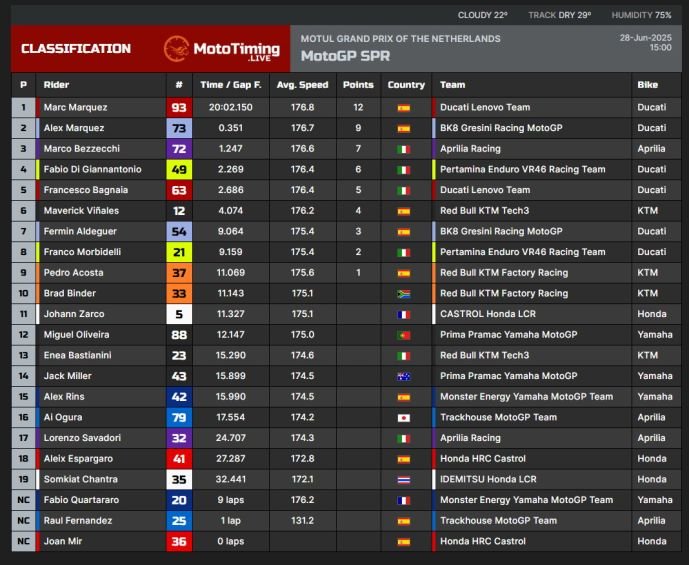The width and height of the screenshot is (689, 565).
Task: Select light blue number badge 73
Action: [x=179, y=128]
